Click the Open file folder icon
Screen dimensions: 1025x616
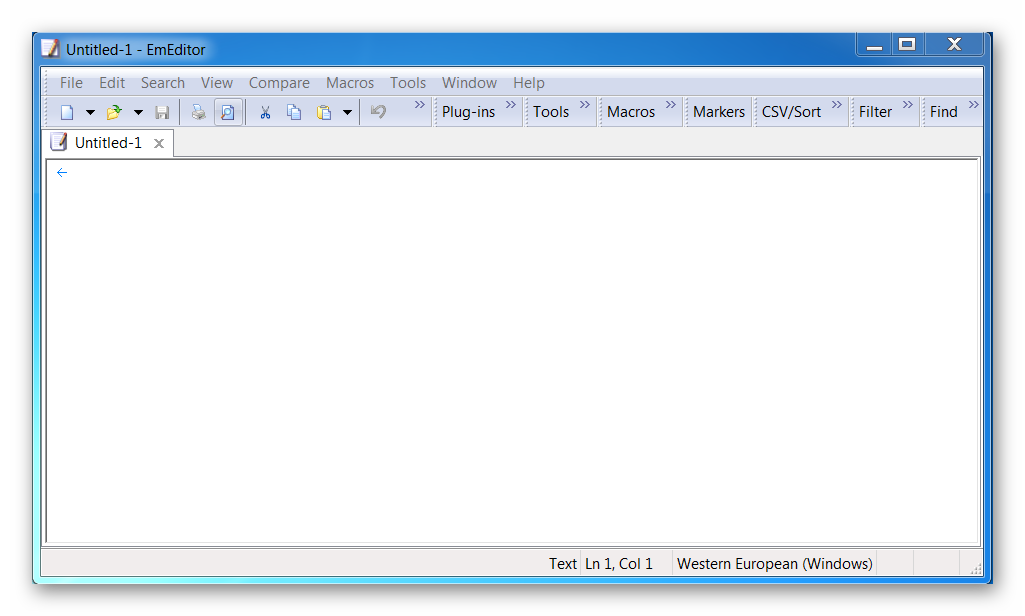pos(114,112)
